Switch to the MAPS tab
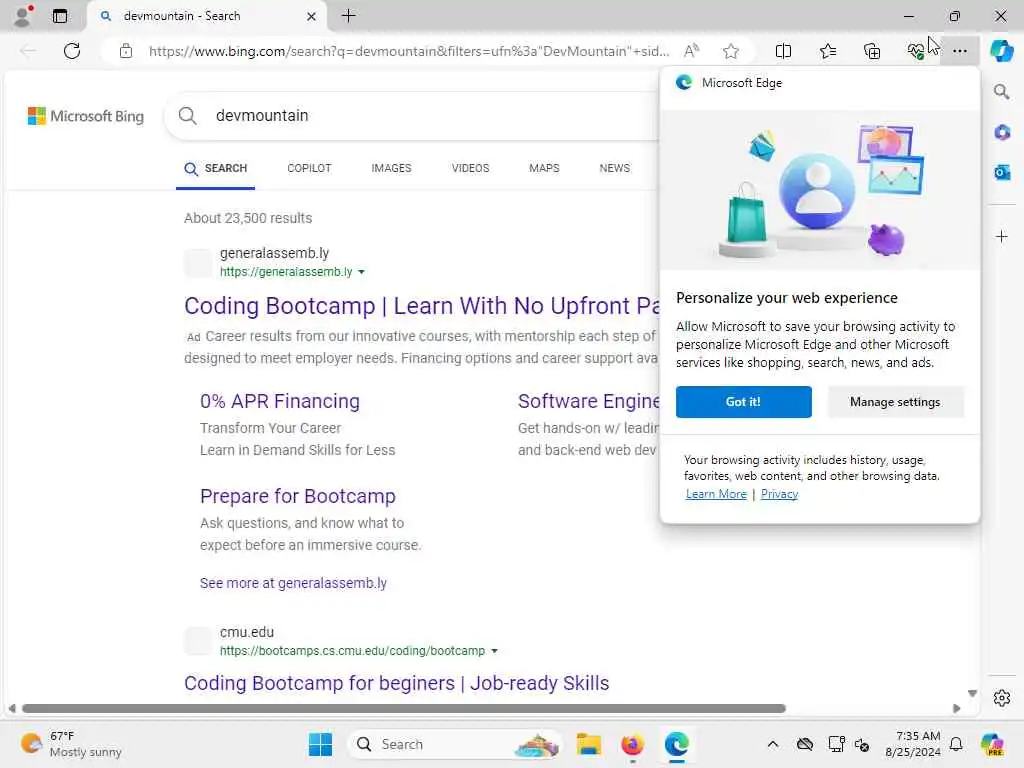Viewport: 1024px width, 768px height. 544,168
